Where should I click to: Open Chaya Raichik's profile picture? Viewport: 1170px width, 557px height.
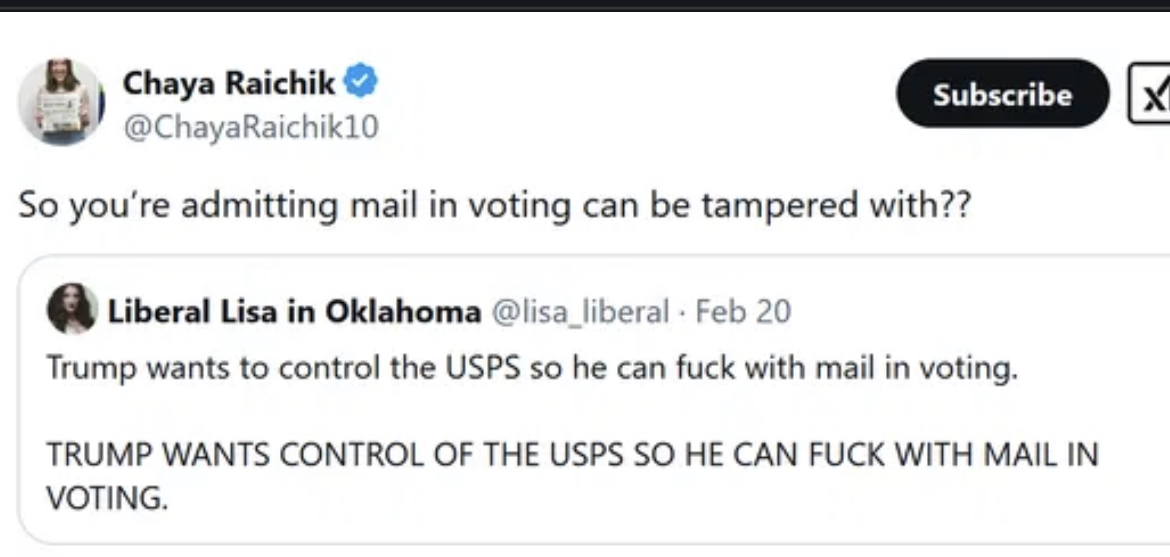[x=60, y=102]
